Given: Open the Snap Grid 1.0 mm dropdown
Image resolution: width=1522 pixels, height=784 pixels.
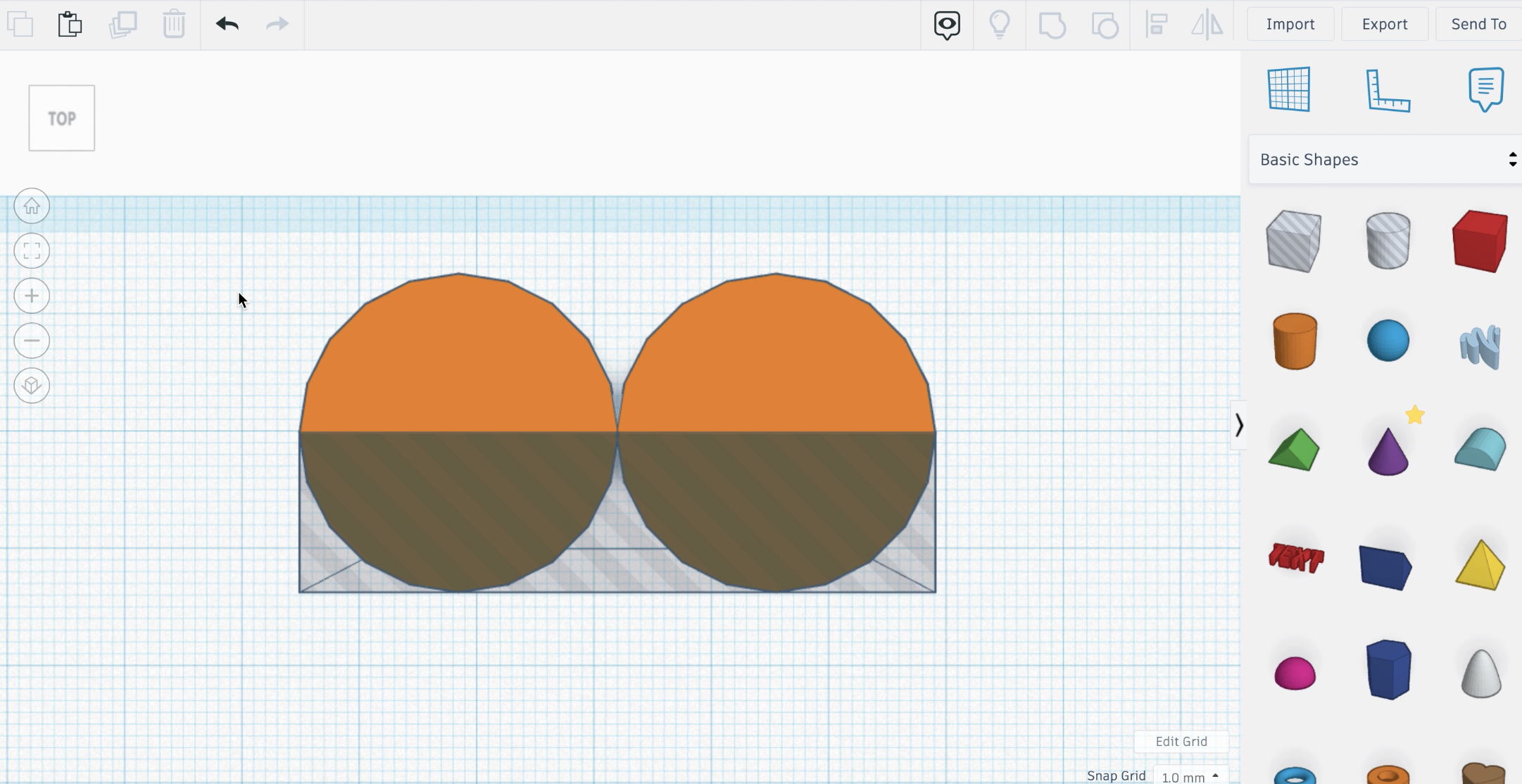Looking at the screenshot, I should coord(1190,777).
